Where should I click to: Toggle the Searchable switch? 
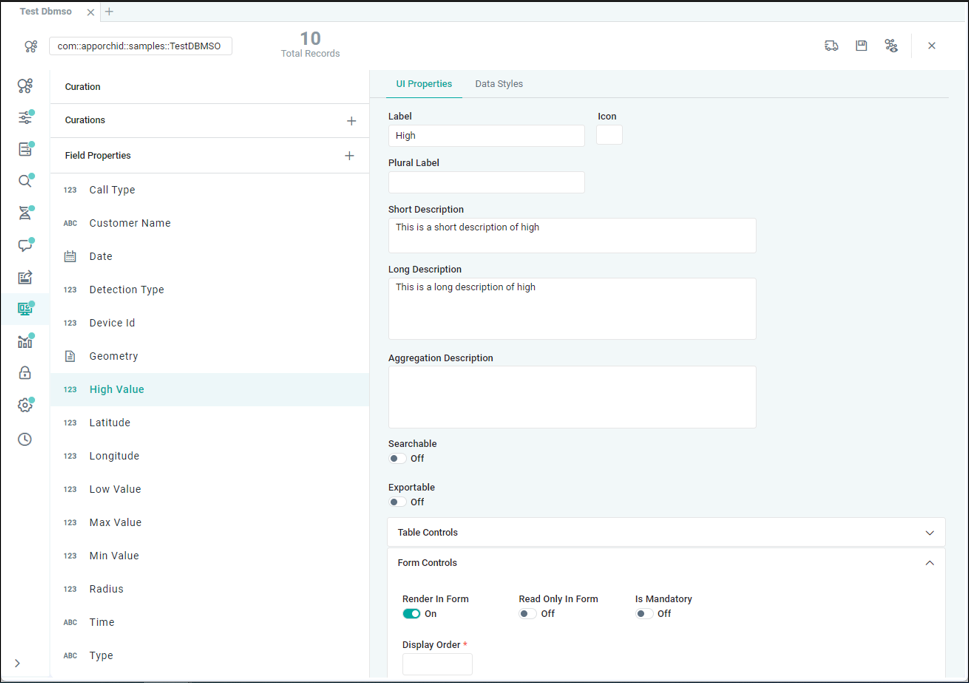398,459
